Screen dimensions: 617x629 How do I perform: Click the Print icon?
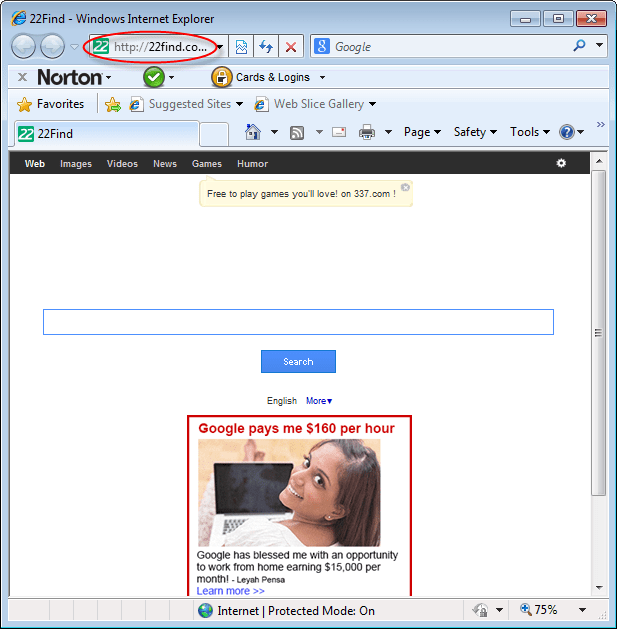point(367,132)
